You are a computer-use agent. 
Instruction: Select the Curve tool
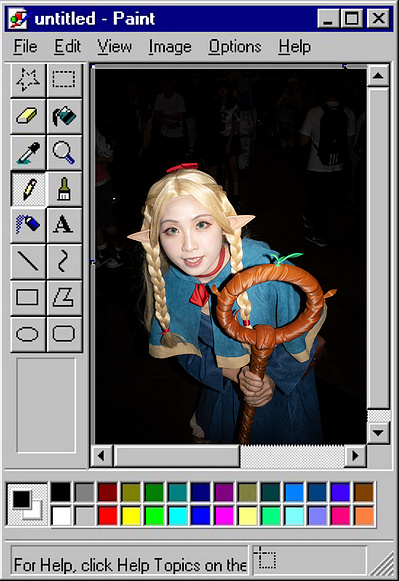pos(64,261)
